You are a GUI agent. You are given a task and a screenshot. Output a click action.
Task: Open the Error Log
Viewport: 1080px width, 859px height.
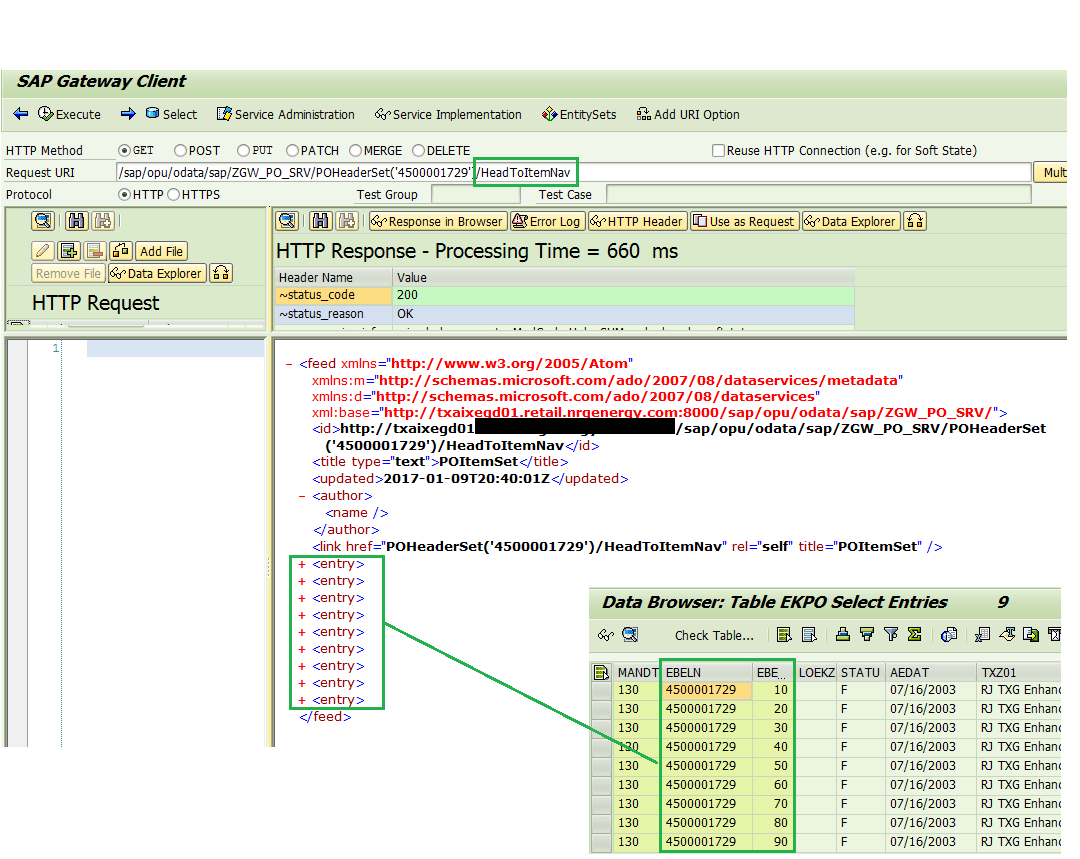tap(548, 221)
